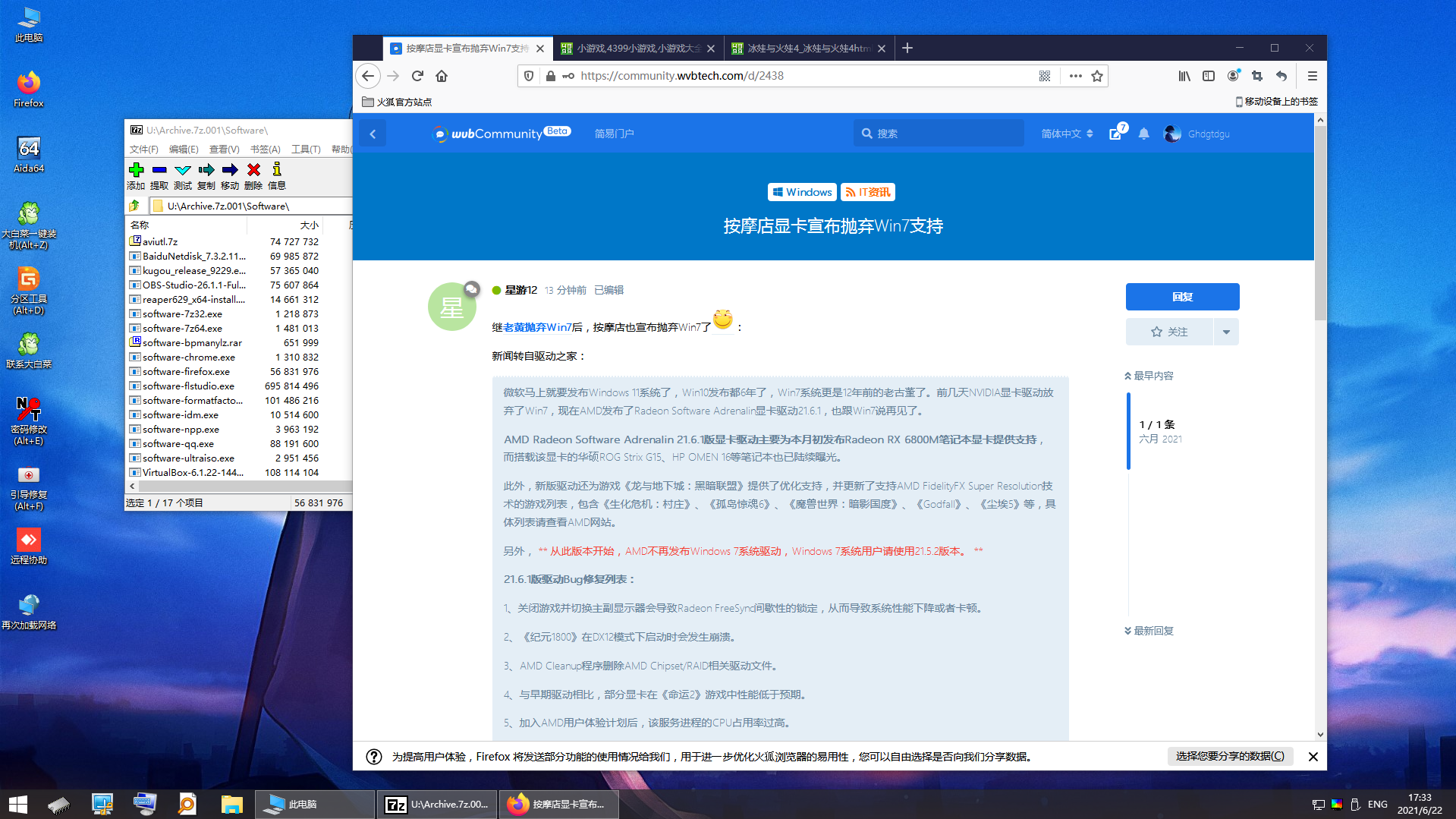Image resolution: width=1456 pixels, height=819 pixels.
Task: Open user menu Ghdgtdgu
Action: pyautogui.click(x=1197, y=134)
